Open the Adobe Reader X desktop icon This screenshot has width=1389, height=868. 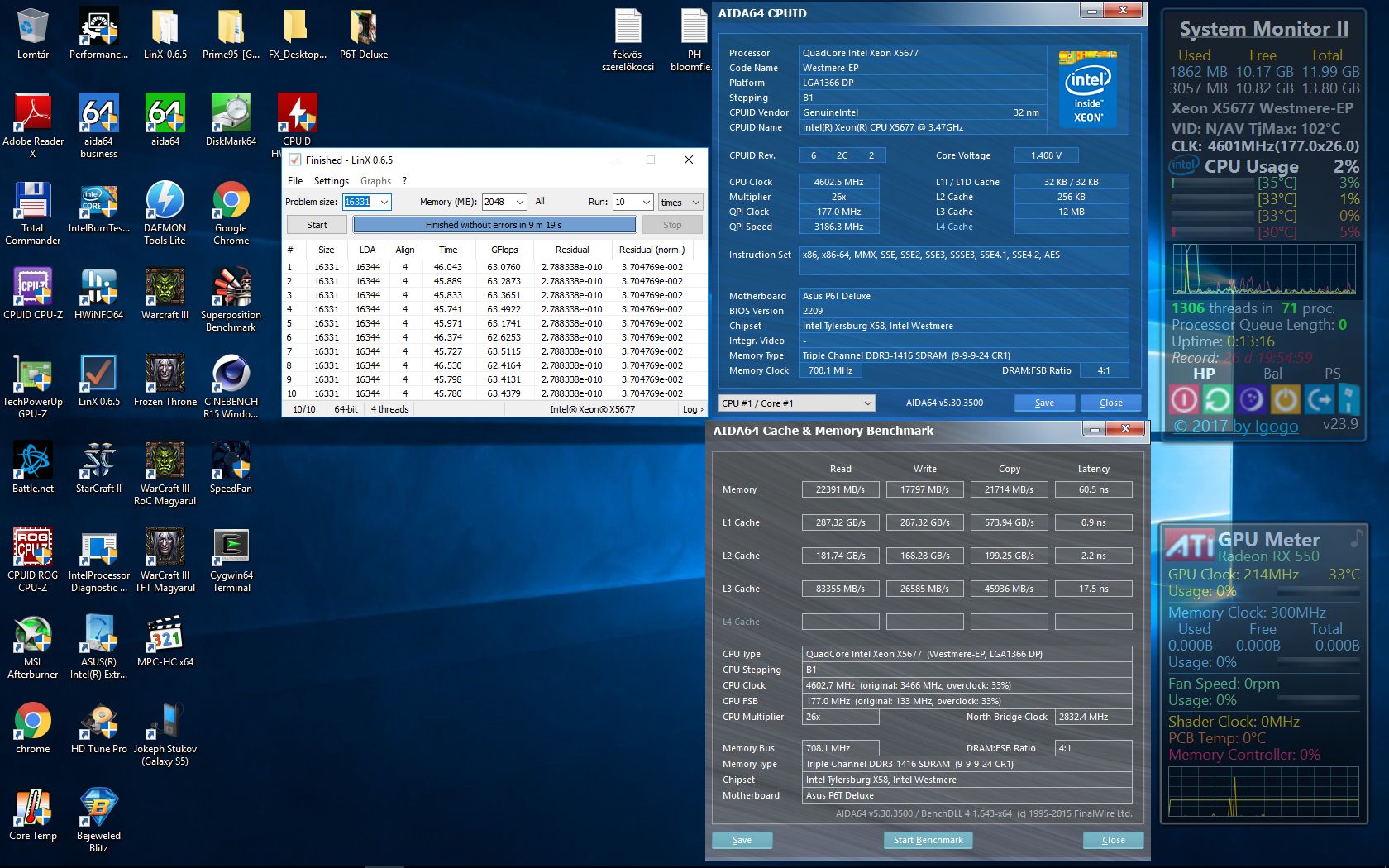point(33,126)
